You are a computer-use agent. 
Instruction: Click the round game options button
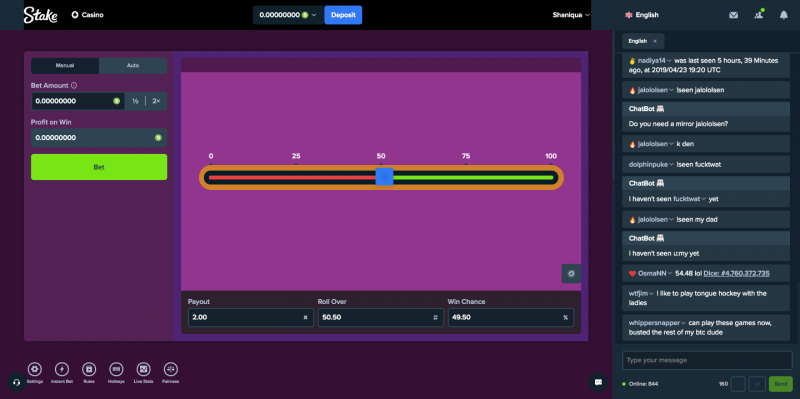571,273
